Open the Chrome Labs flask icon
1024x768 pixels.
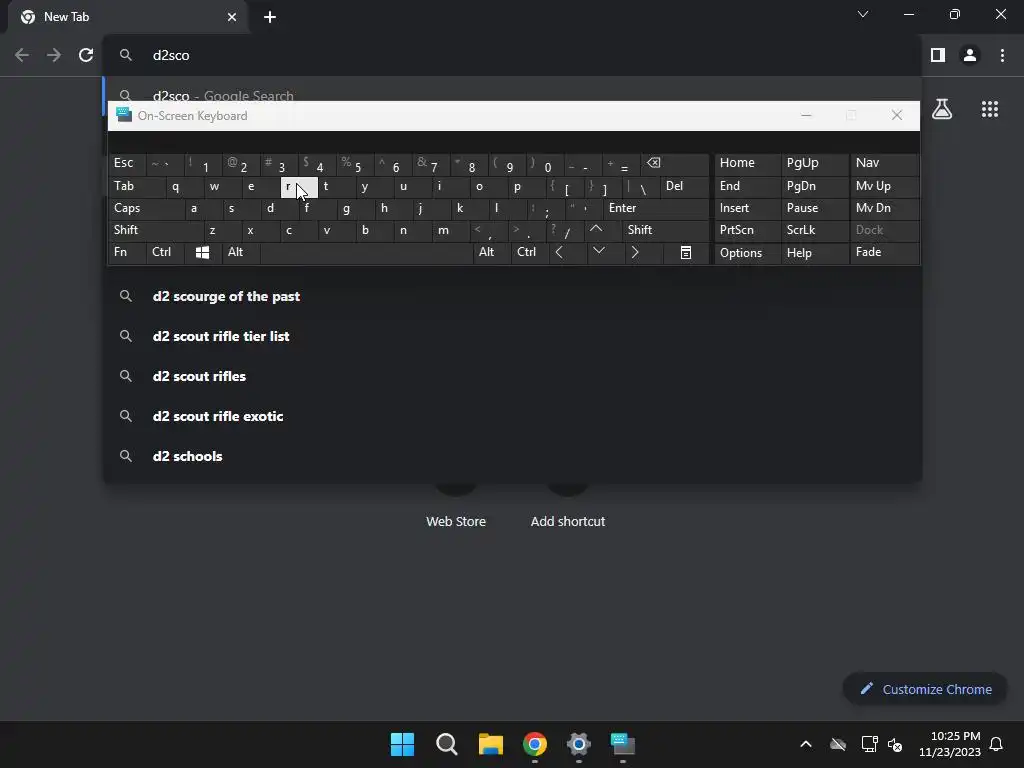942,109
